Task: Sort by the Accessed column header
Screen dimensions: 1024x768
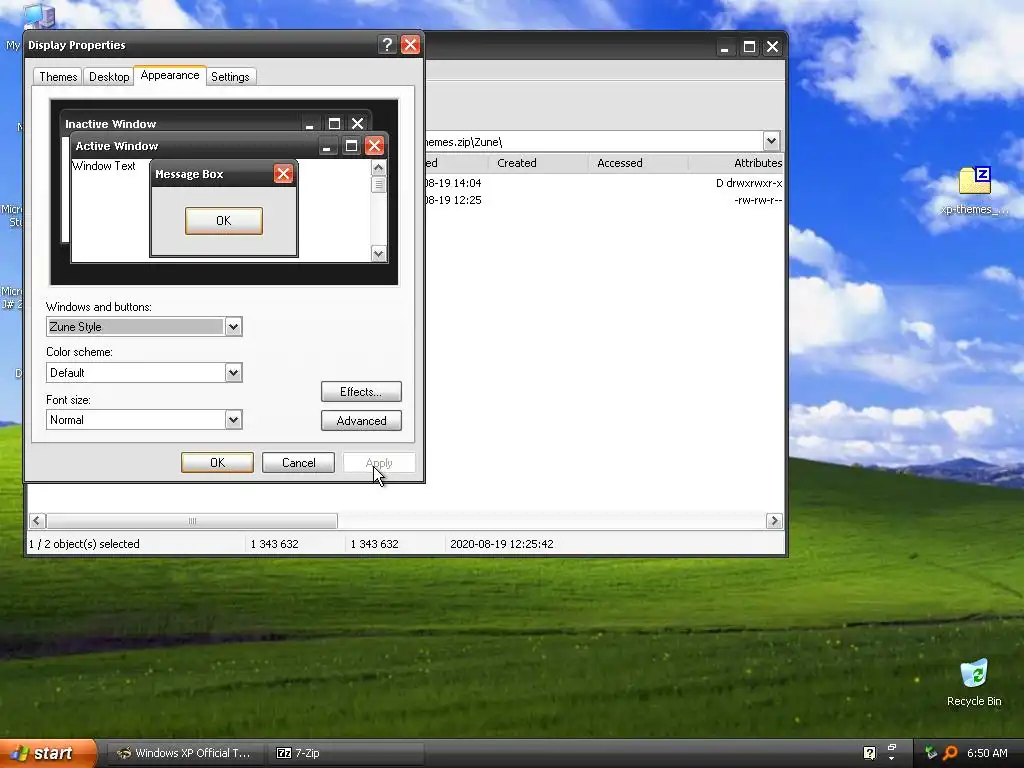Action: click(x=639, y=163)
